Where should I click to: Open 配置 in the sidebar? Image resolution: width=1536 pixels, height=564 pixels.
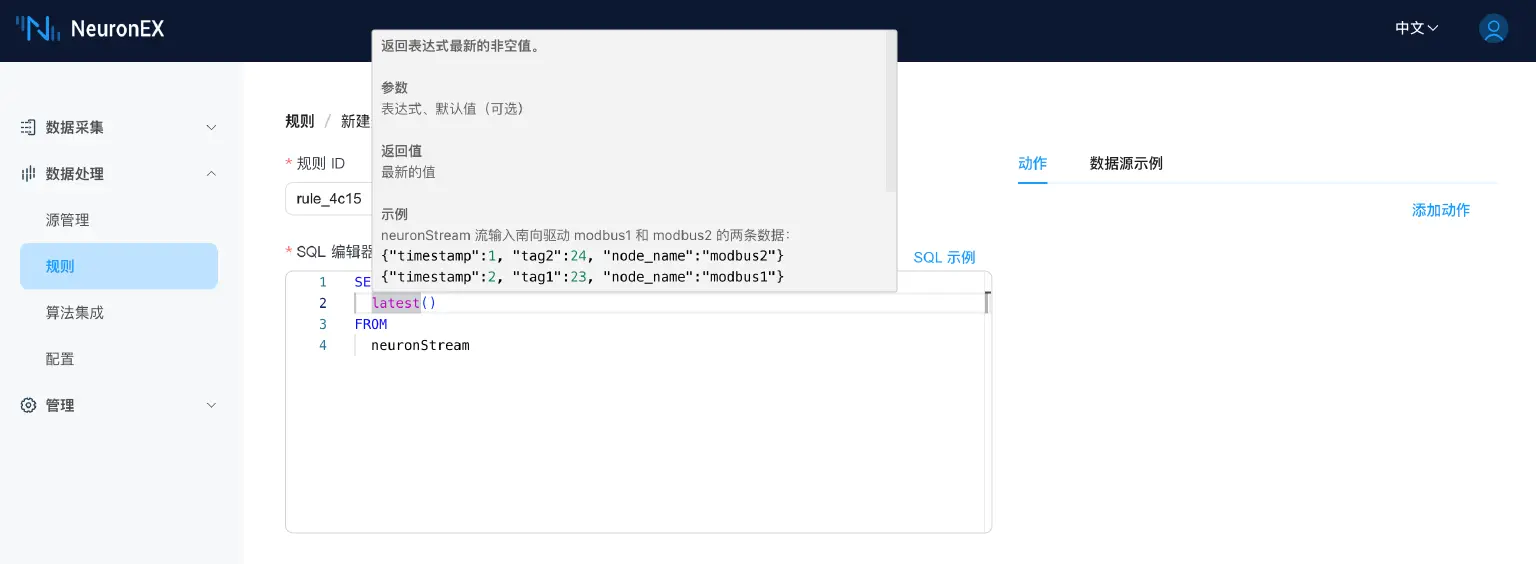(60, 359)
